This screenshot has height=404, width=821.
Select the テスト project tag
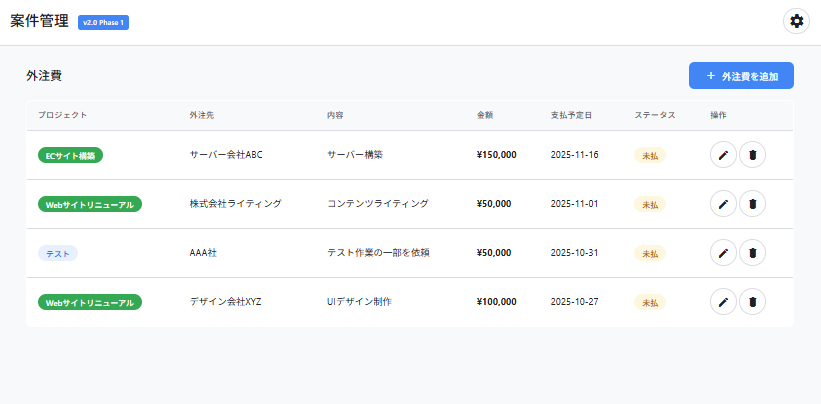pos(58,253)
